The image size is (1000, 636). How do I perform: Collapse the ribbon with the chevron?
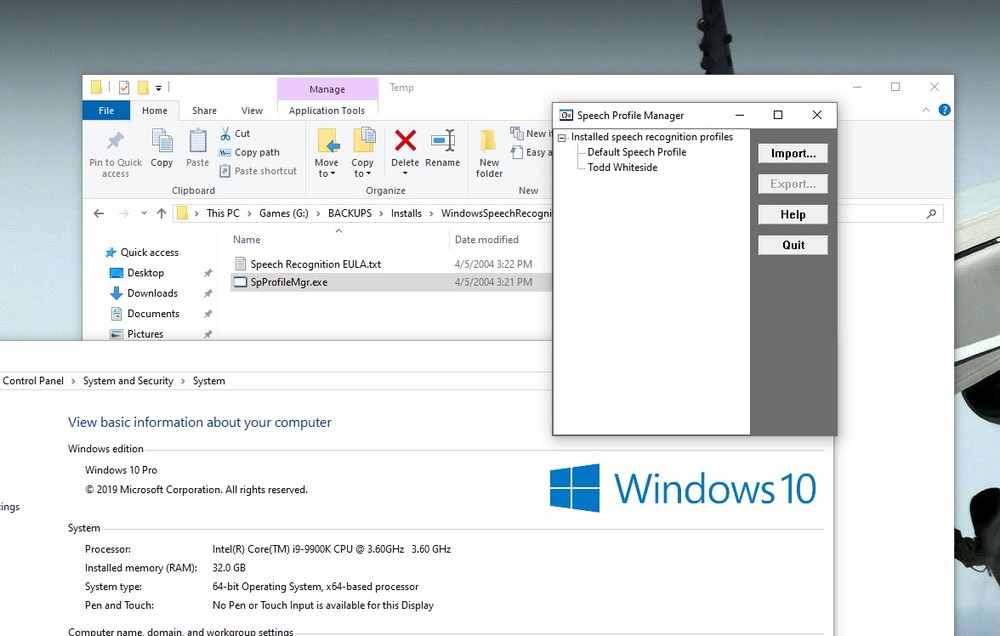coord(925,110)
